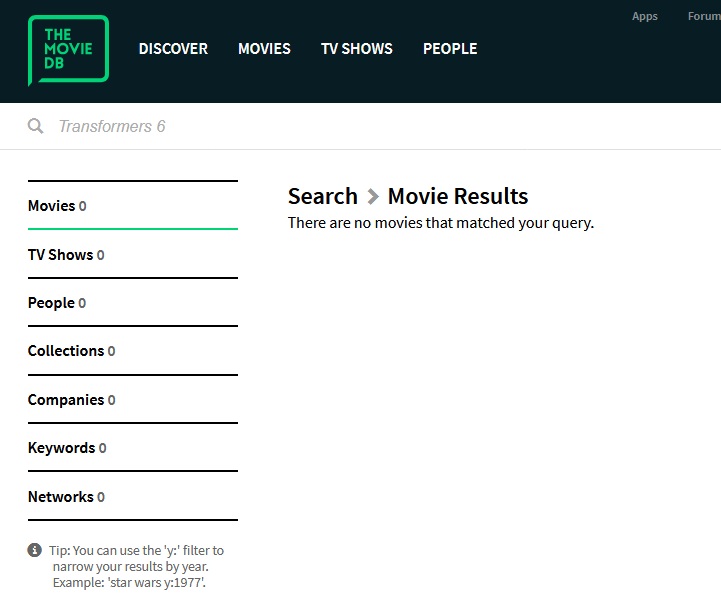Select the Collections 0 results tab
This screenshot has height=604, width=721.
[x=133, y=351]
